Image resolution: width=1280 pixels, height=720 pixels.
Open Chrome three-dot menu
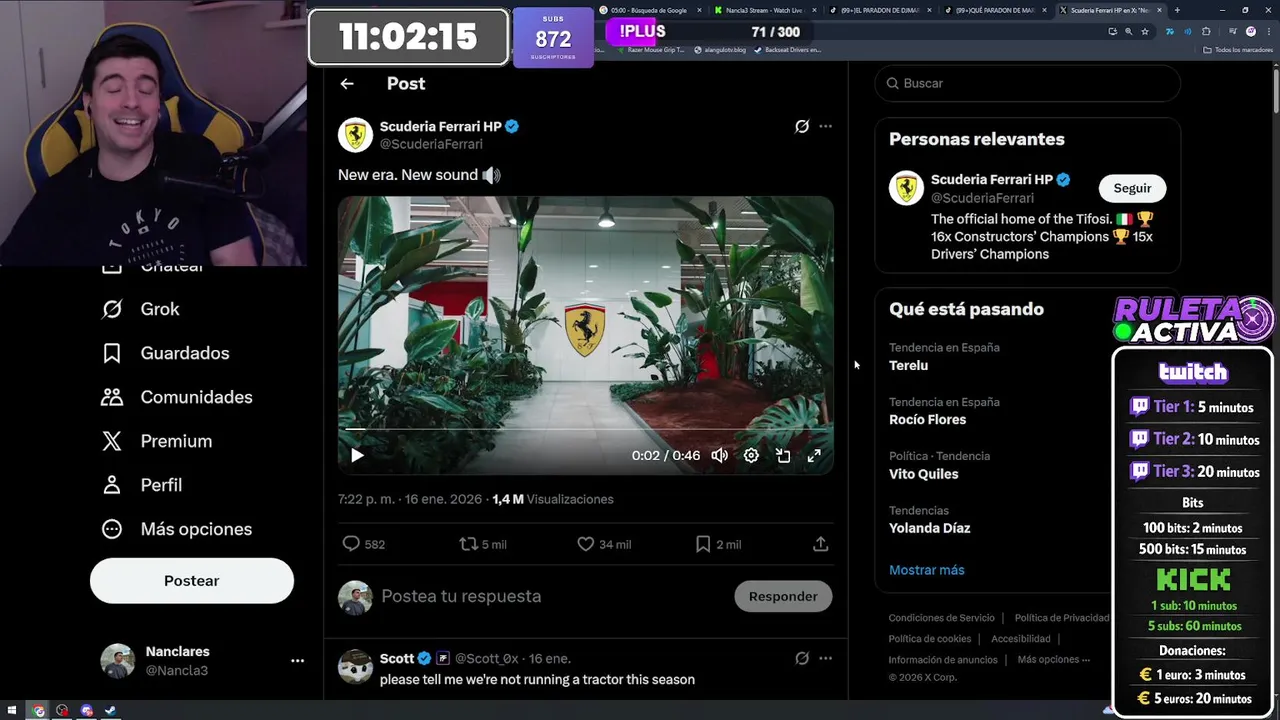click(1267, 31)
